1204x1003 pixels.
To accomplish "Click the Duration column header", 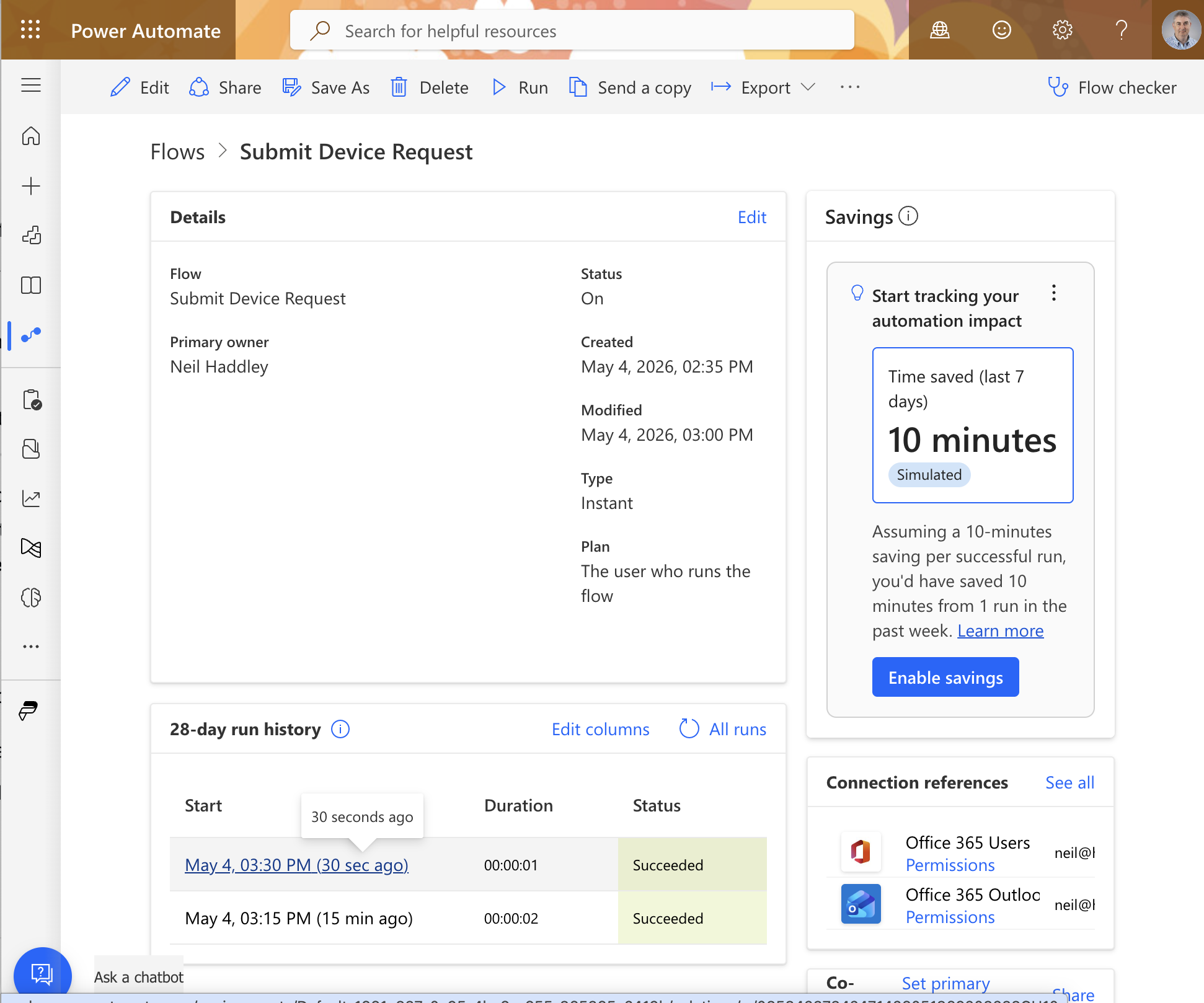I will 518,805.
